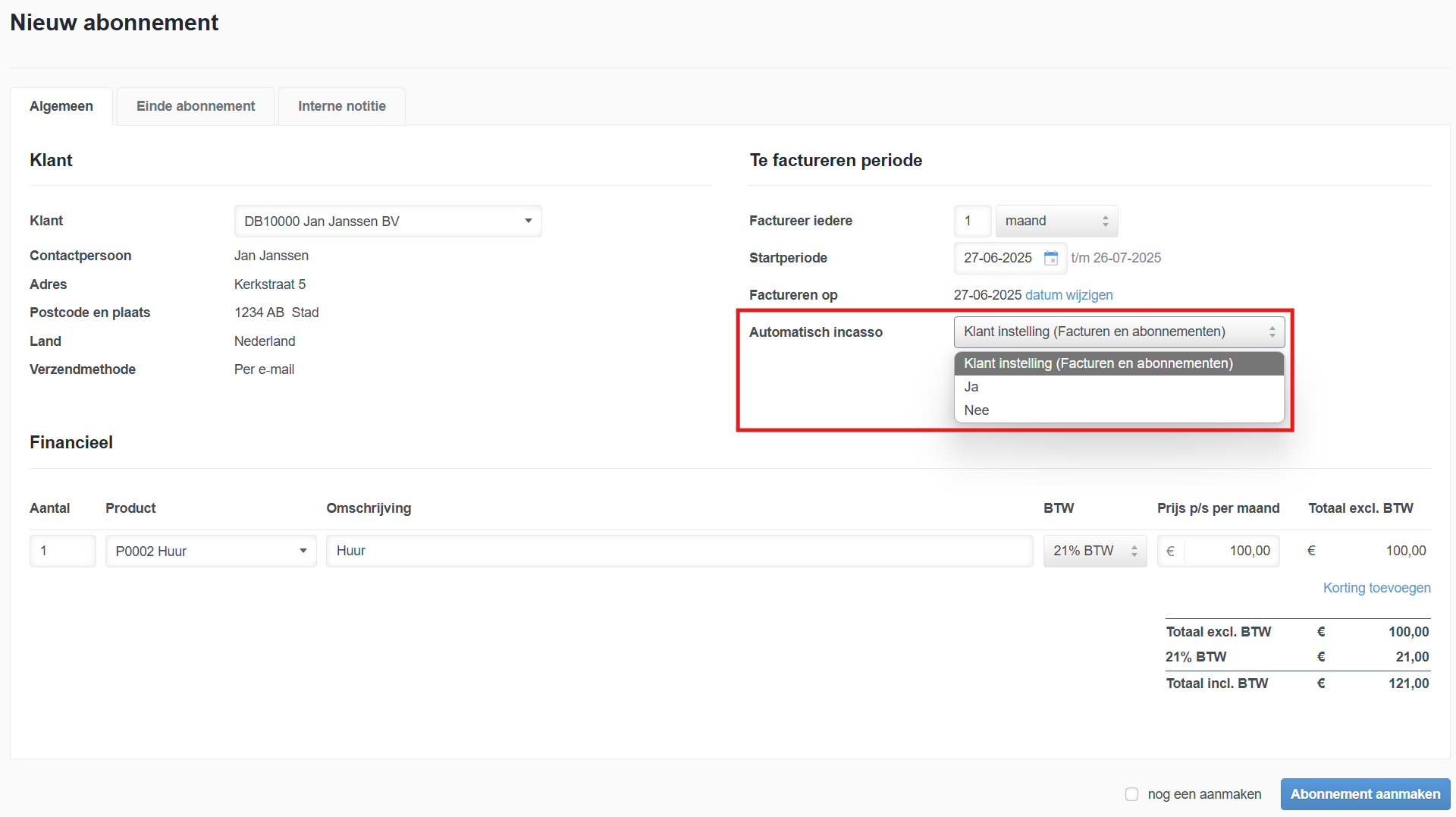This screenshot has height=817, width=1456.
Task: Choose 'Nee' in the incasso dropdown list
Action: (x=976, y=410)
